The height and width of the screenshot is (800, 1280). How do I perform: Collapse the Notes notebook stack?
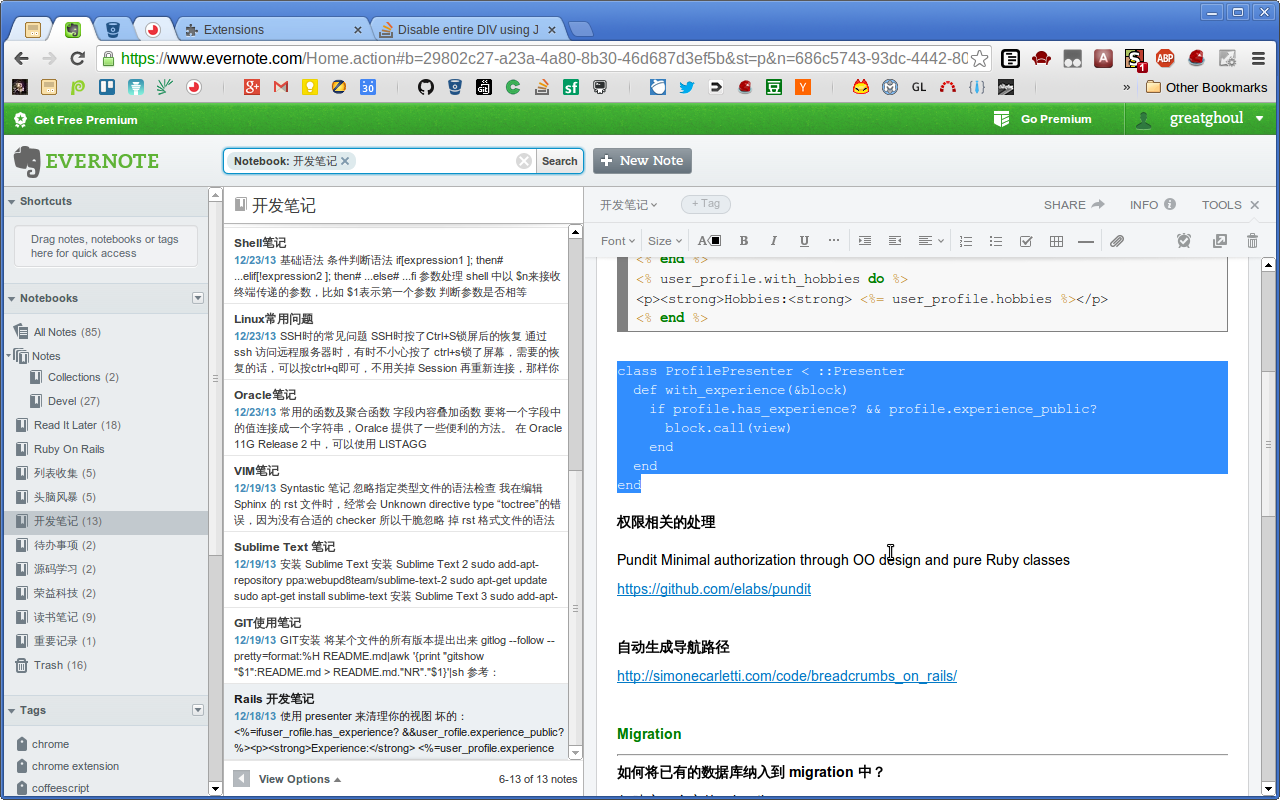click(x=10, y=355)
